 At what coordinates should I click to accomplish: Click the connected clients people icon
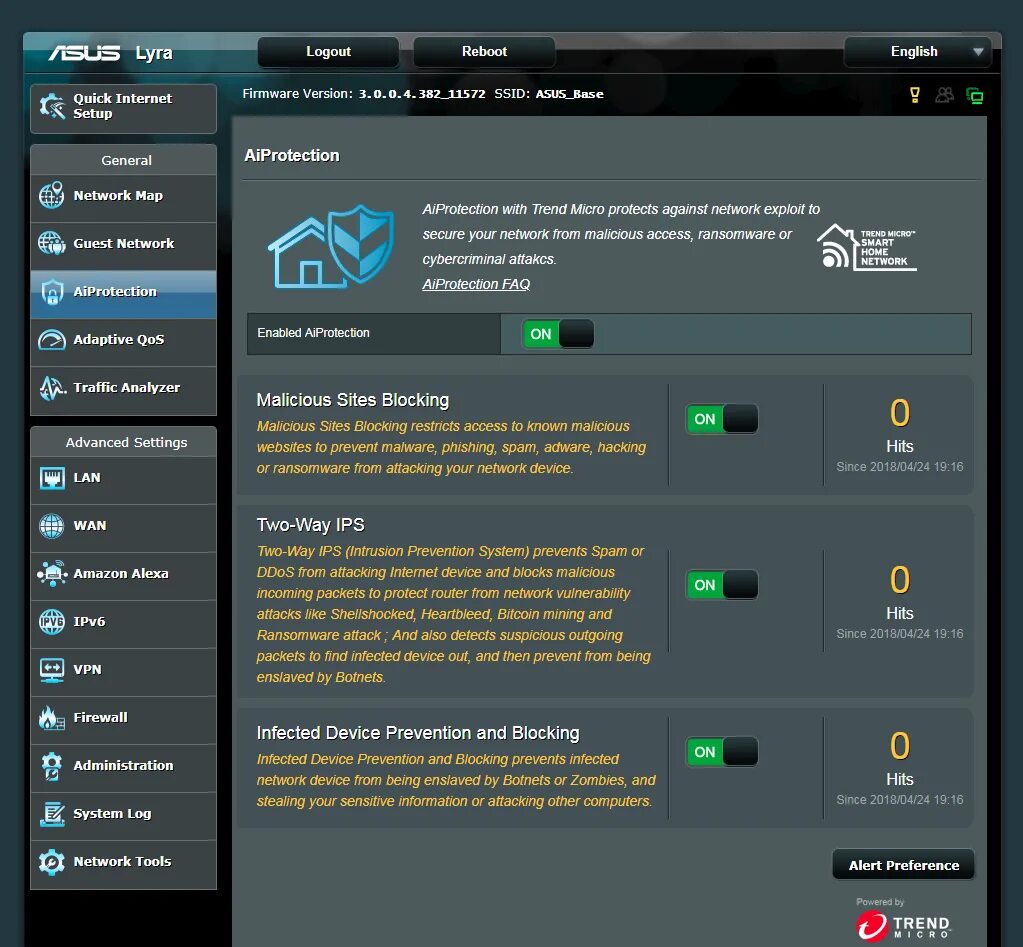[x=944, y=95]
